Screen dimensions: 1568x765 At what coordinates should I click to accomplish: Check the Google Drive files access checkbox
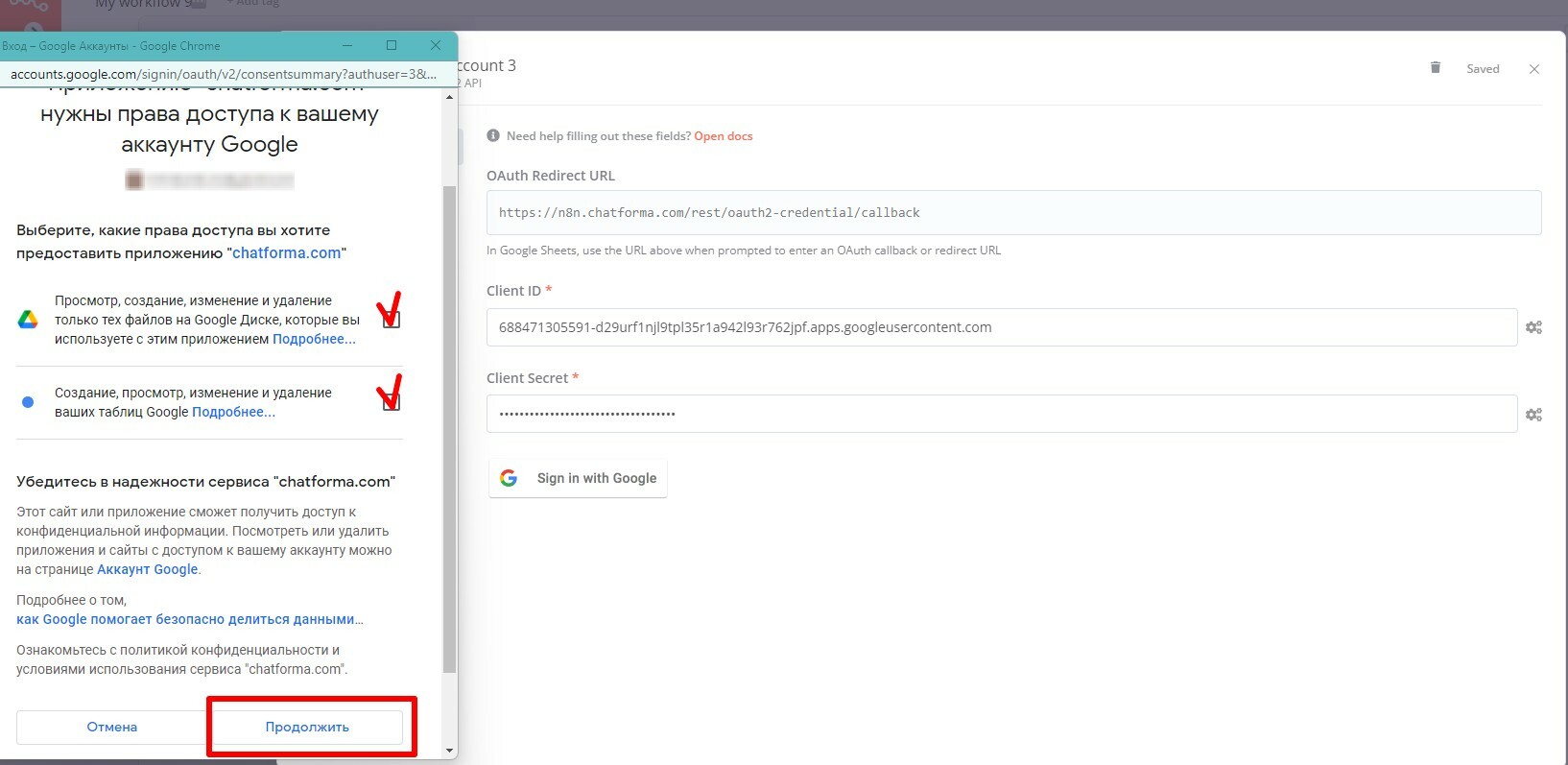pyautogui.click(x=392, y=320)
